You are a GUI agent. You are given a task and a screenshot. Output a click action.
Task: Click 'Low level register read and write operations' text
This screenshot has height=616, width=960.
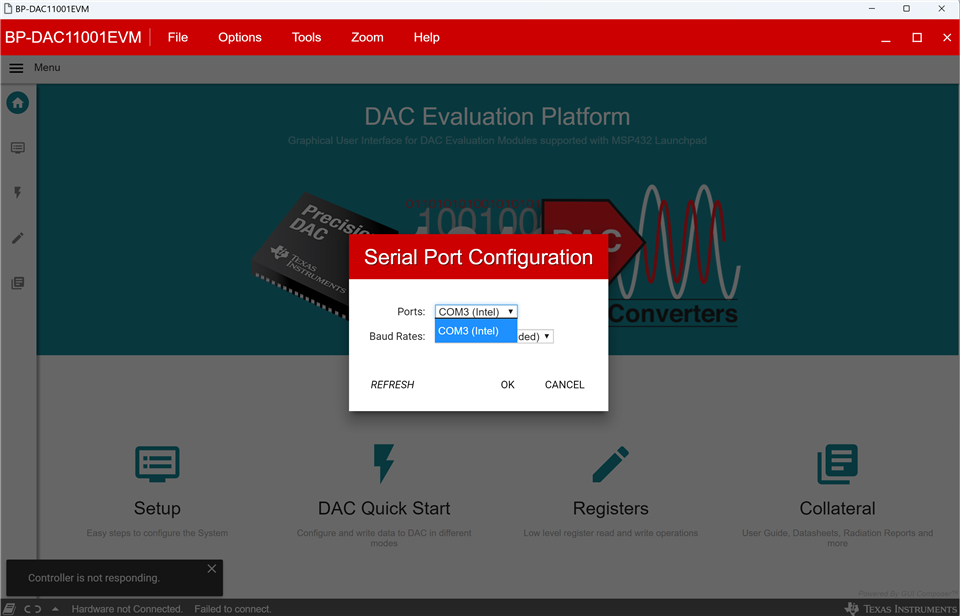[610, 533]
